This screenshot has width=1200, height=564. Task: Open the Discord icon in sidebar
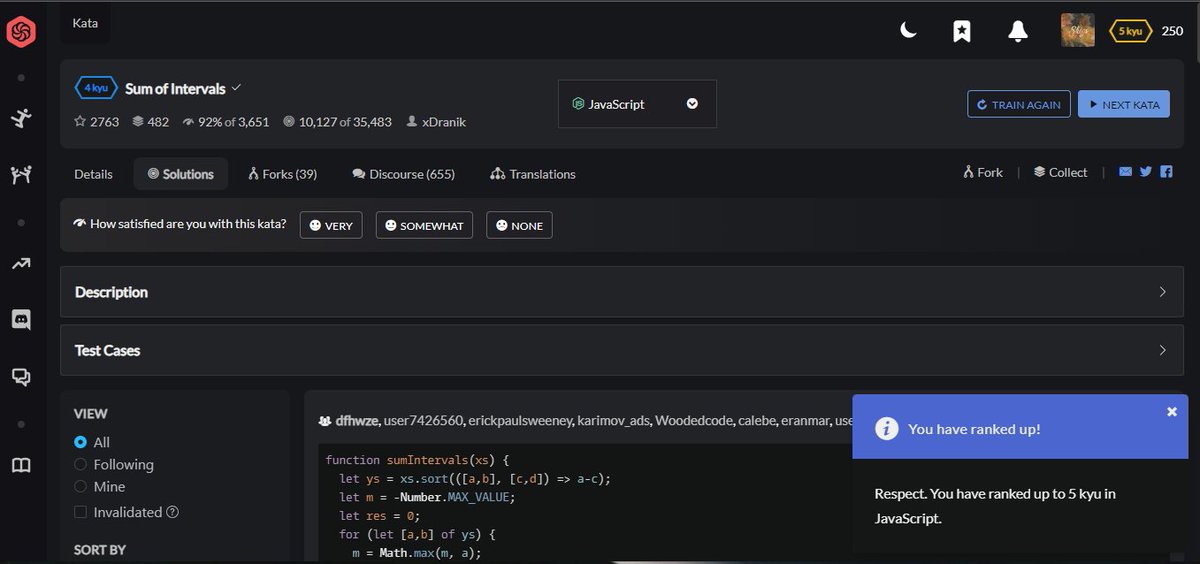[x=21, y=320]
